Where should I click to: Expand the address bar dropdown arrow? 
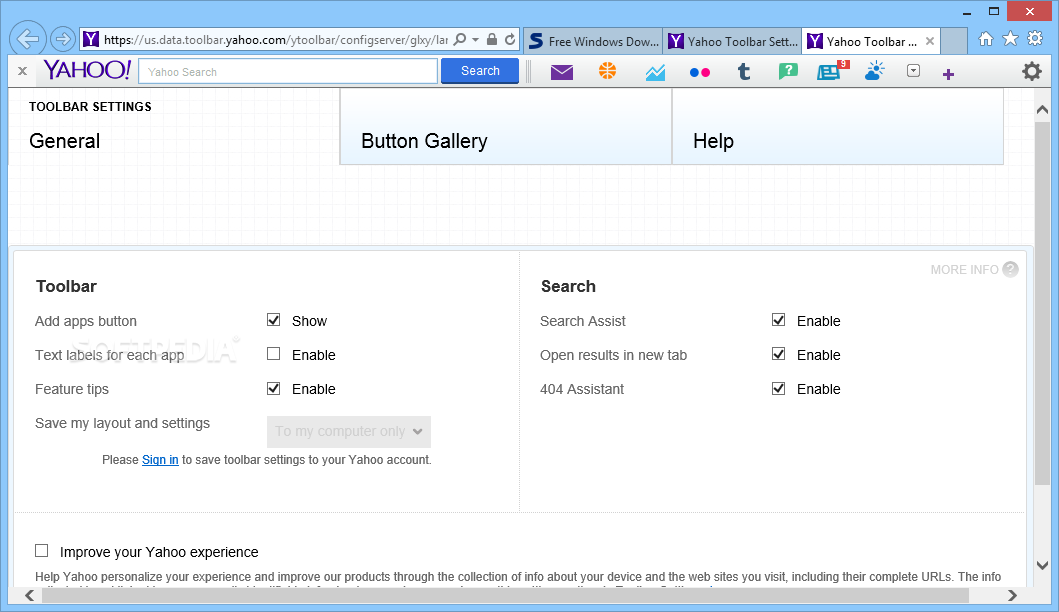click(475, 39)
